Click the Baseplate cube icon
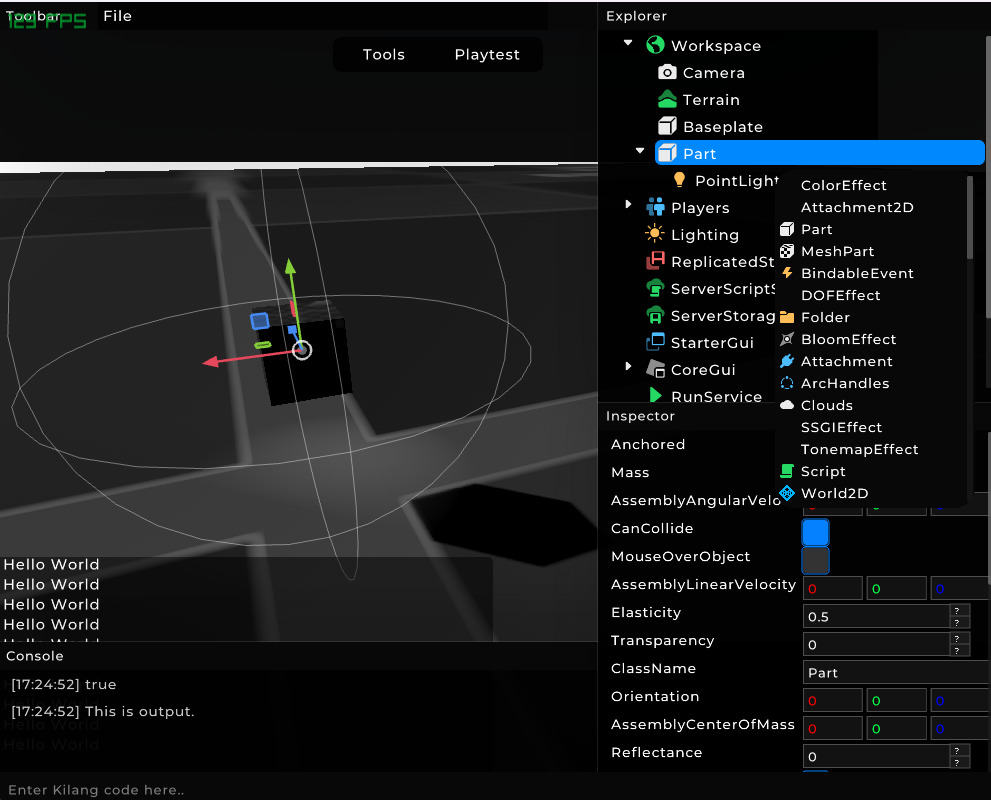 pyautogui.click(x=667, y=126)
